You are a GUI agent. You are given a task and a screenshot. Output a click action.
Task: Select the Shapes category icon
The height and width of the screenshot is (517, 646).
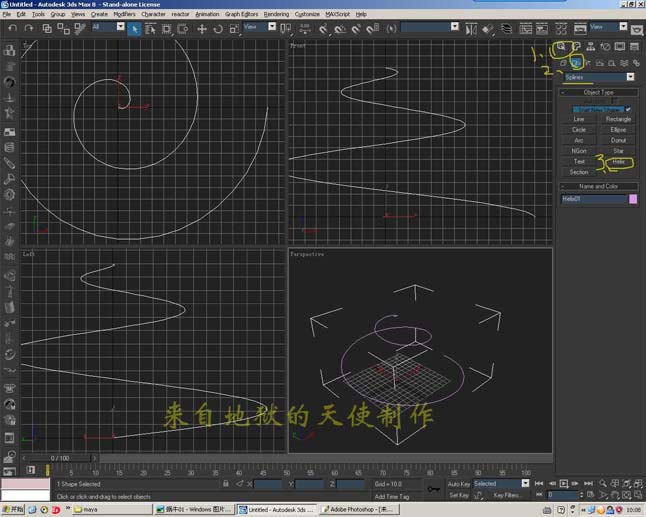576,63
